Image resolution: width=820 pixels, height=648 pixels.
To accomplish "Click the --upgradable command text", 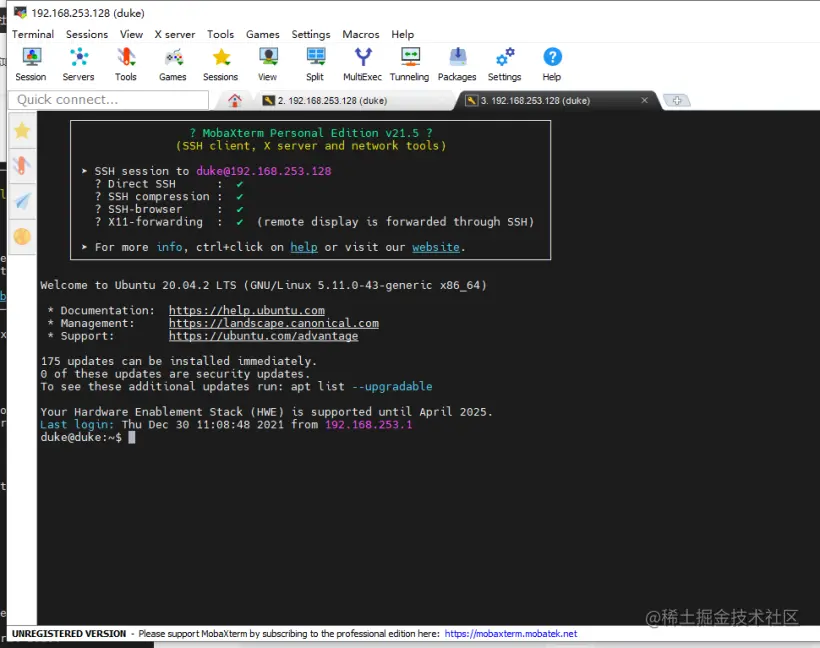I will (392, 386).
